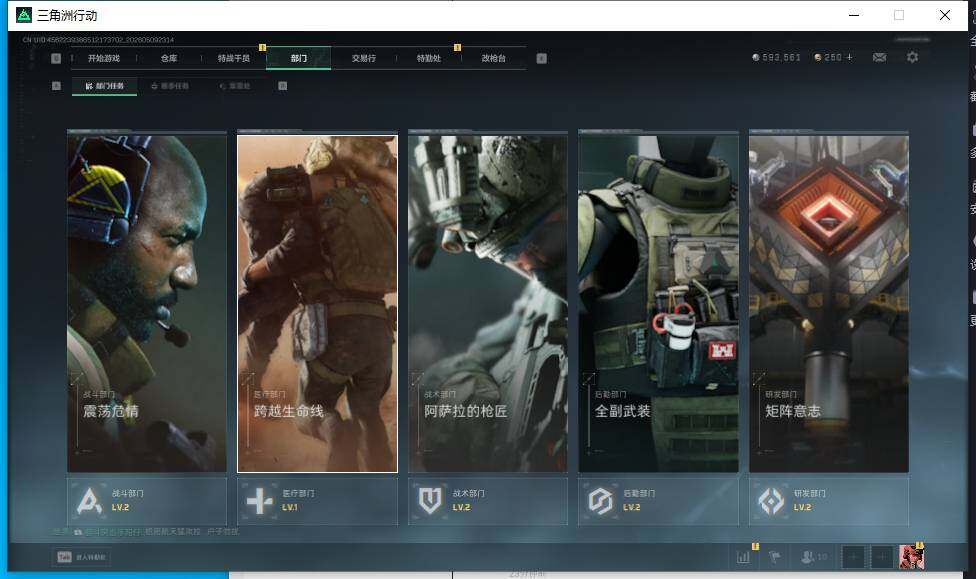Click the second empty squad slot plus
This screenshot has height=579, width=976.
click(881, 557)
